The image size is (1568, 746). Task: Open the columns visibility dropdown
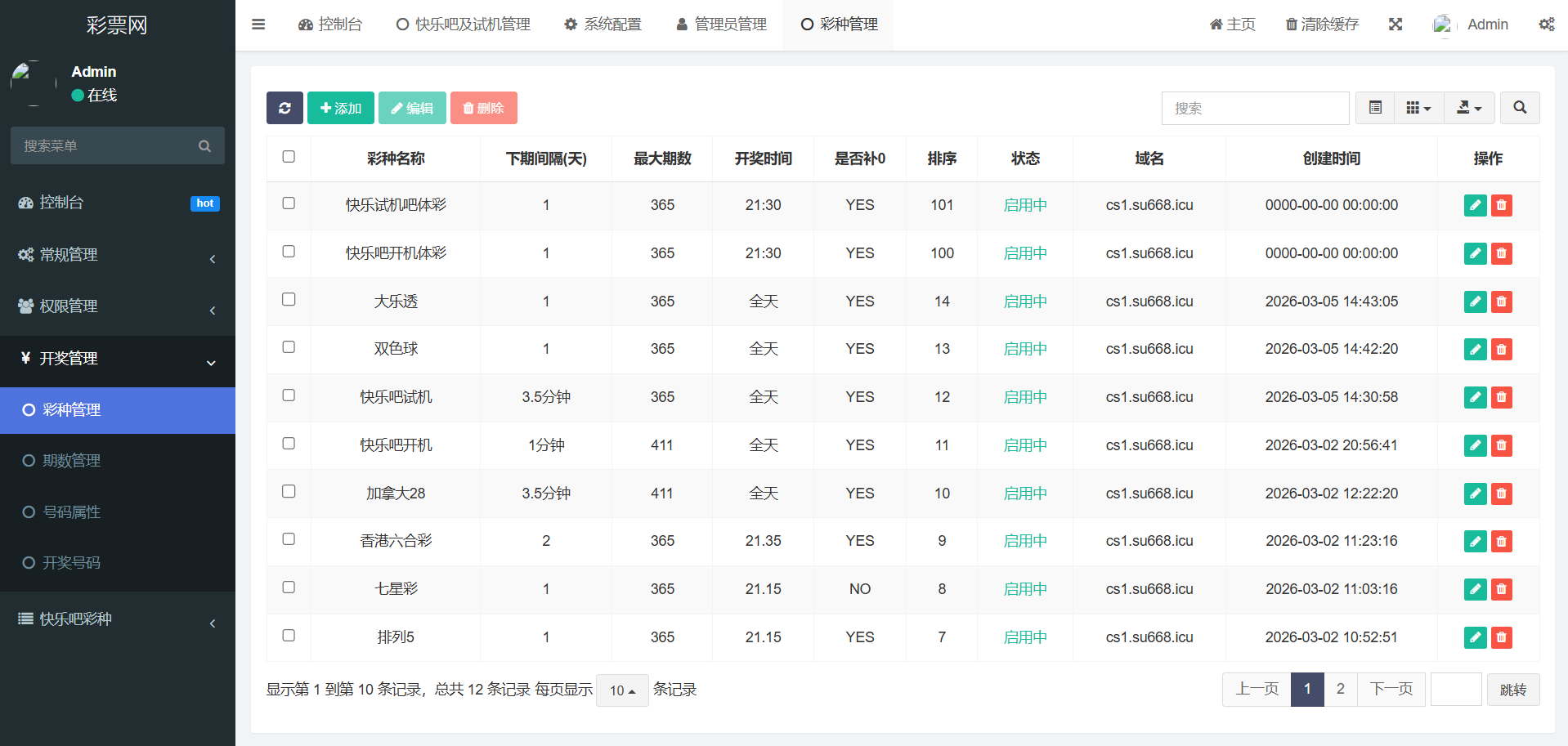point(1418,108)
